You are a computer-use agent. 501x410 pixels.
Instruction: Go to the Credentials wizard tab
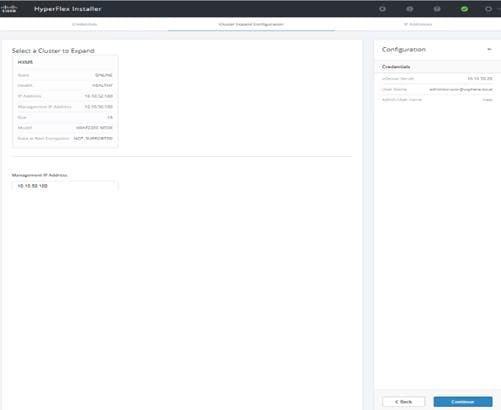pos(84,24)
